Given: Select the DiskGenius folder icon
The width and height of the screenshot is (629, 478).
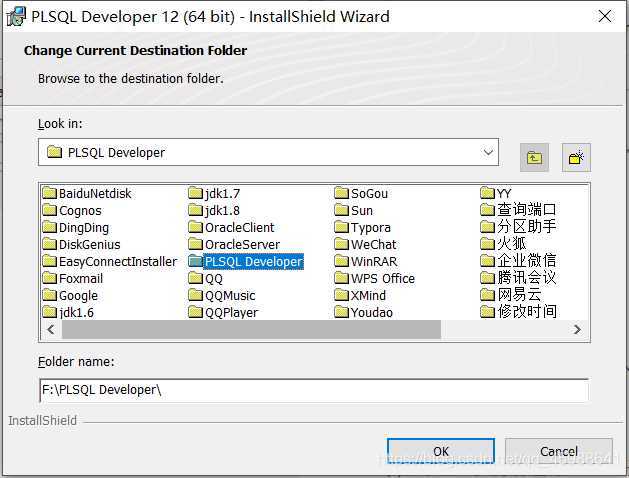Looking at the screenshot, I should click(50, 244).
